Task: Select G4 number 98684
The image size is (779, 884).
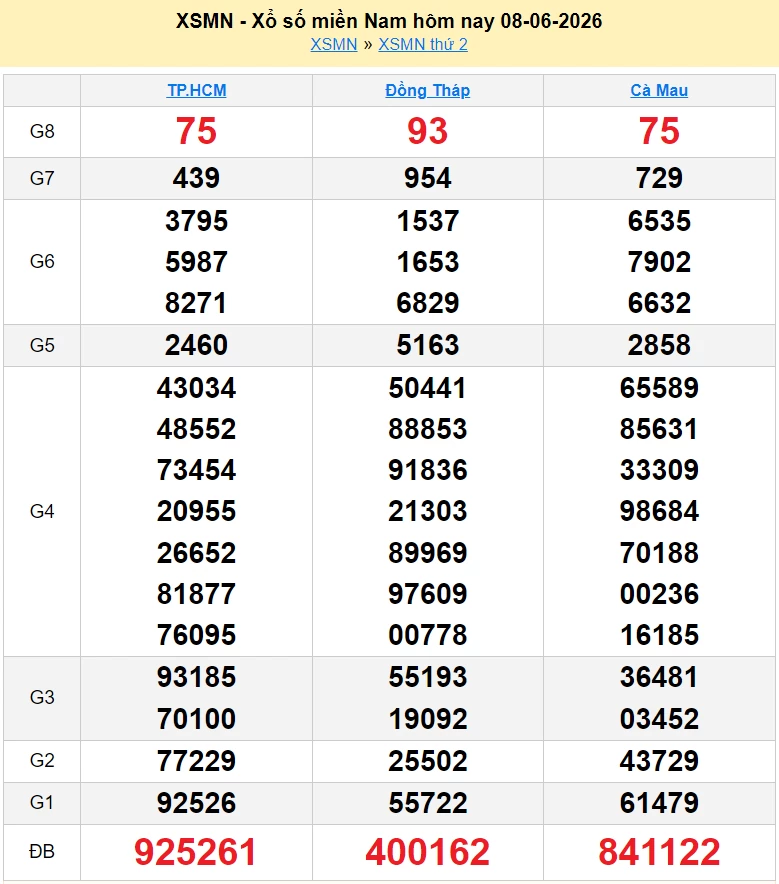Action: point(659,511)
